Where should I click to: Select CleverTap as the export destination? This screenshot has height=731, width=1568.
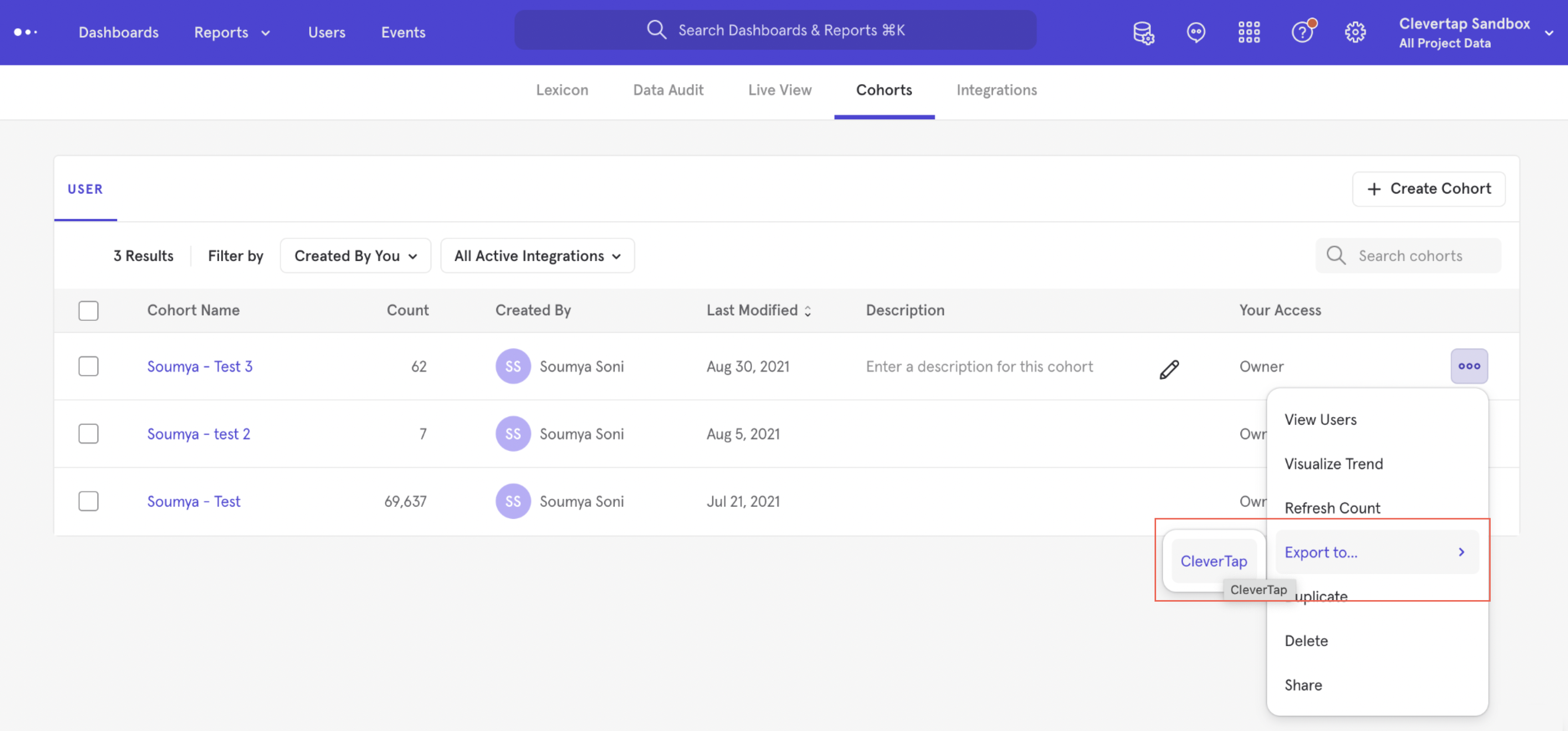point(1214,561)
